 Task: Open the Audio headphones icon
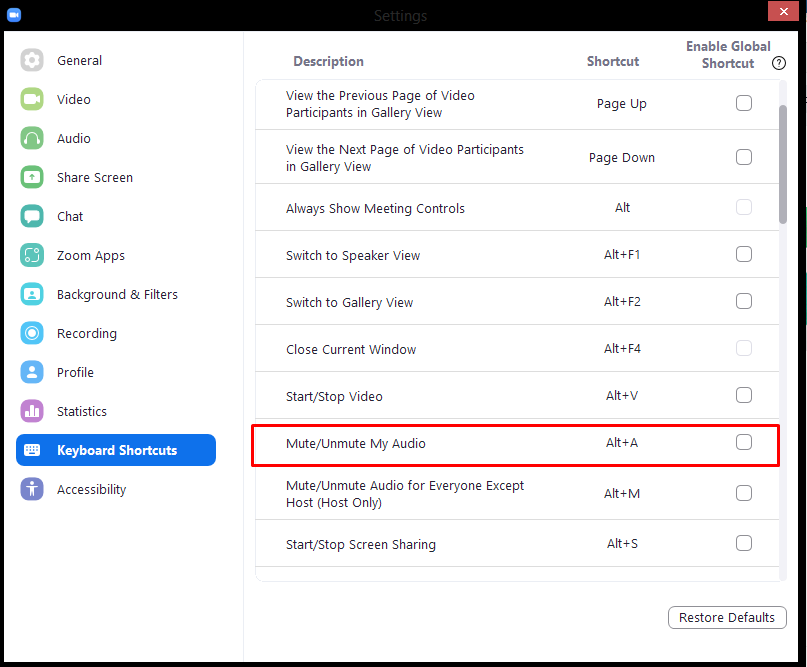point(32,138)
